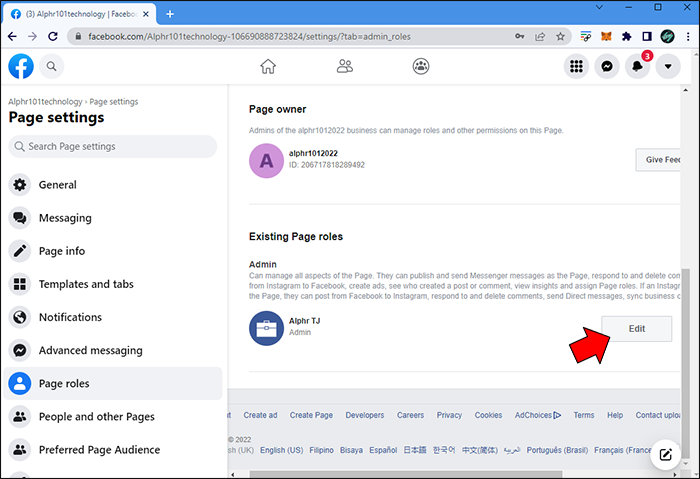Open Templates and tabs settings
700x479 pixels.
click(112, 284)
